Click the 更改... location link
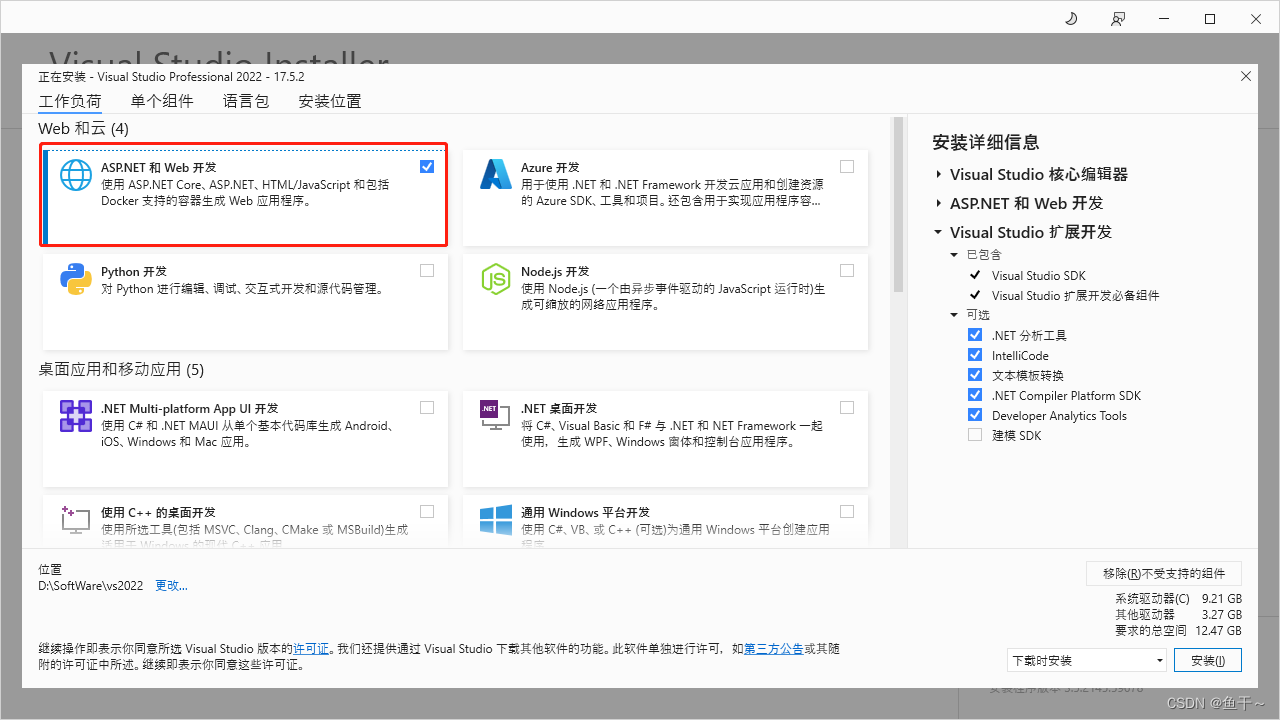 click(x=171, y=586)
